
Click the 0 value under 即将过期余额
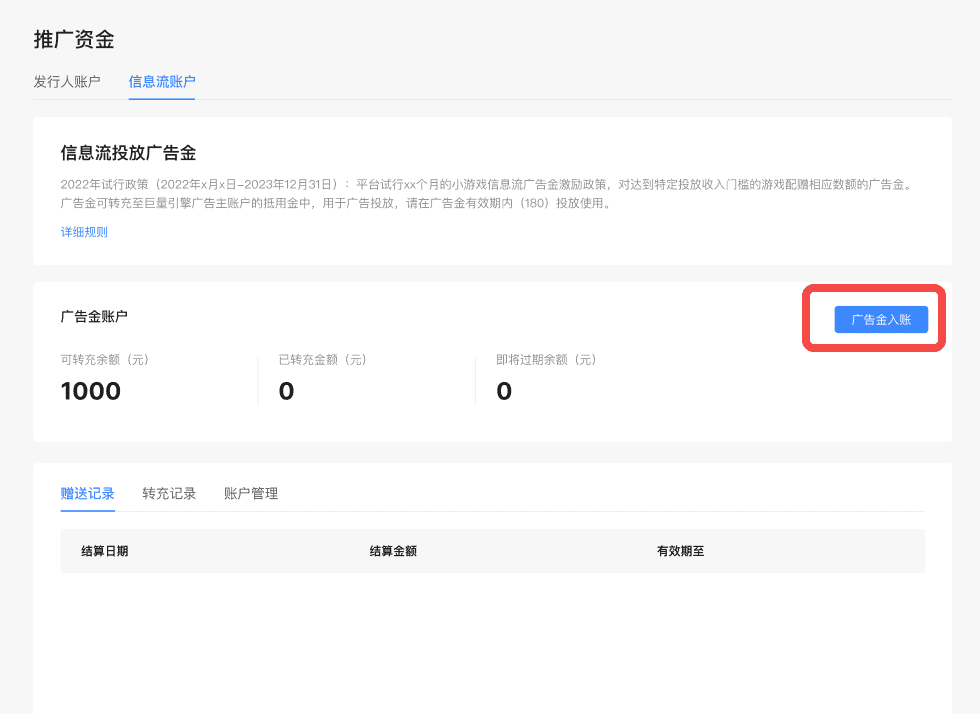[504, 391]
